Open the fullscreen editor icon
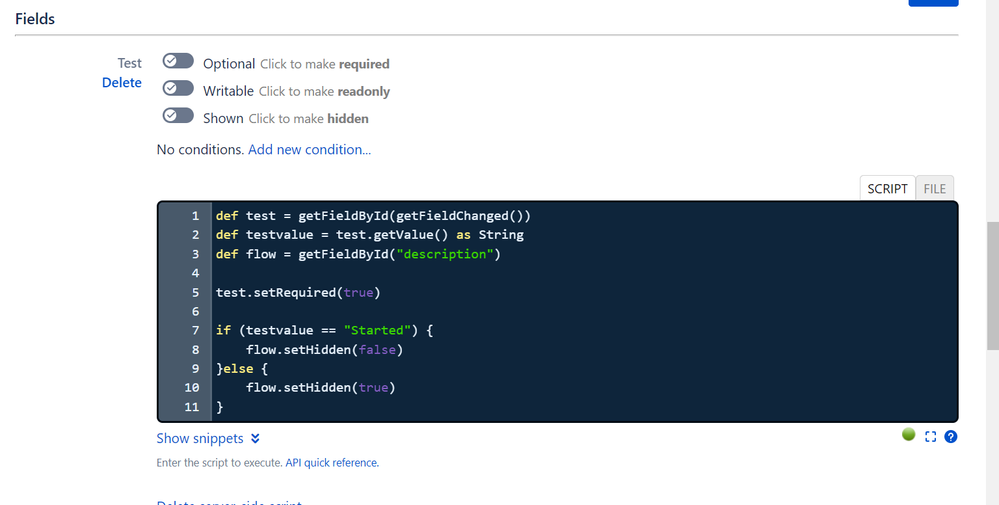 click(931, 437)
